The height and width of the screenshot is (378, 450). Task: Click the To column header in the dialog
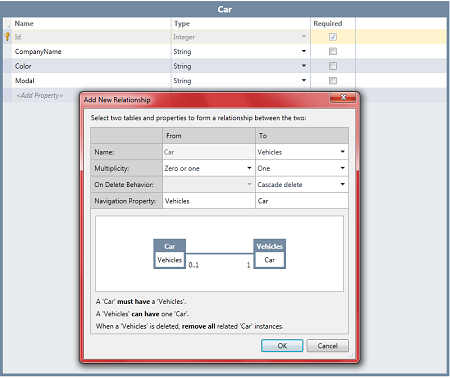click(302, 136)
